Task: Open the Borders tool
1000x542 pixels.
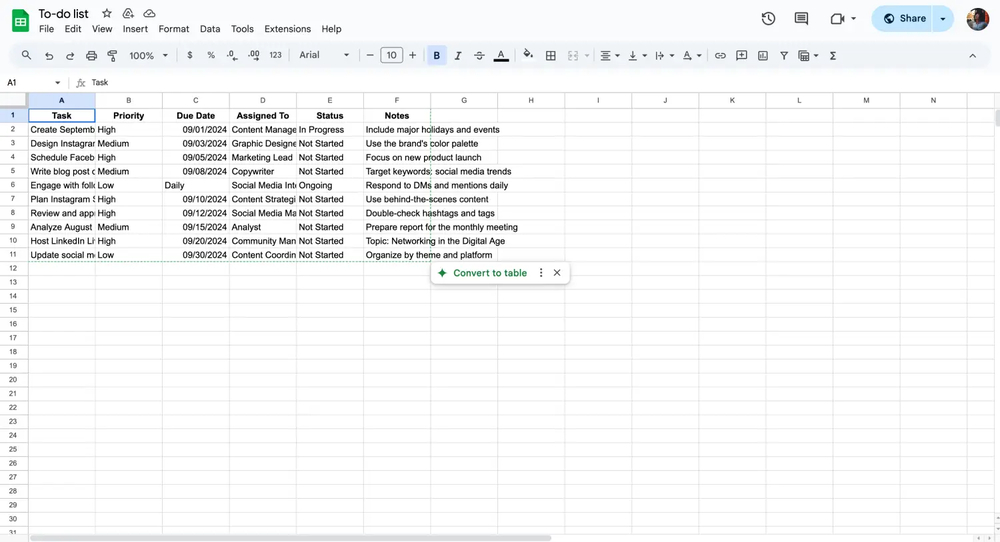Action: pos(550,56)
